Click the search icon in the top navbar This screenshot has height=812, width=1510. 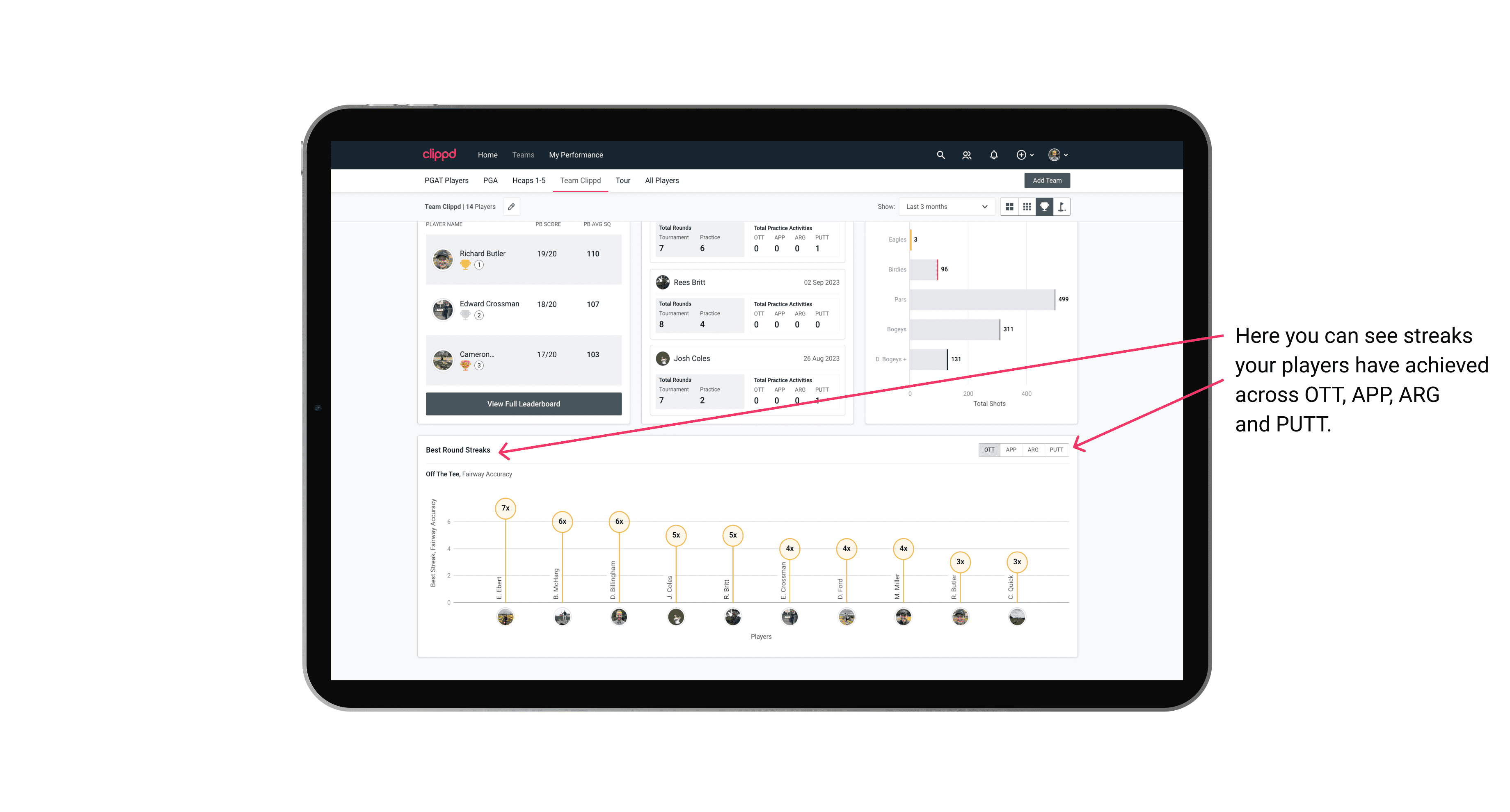[x=940, y=154]
